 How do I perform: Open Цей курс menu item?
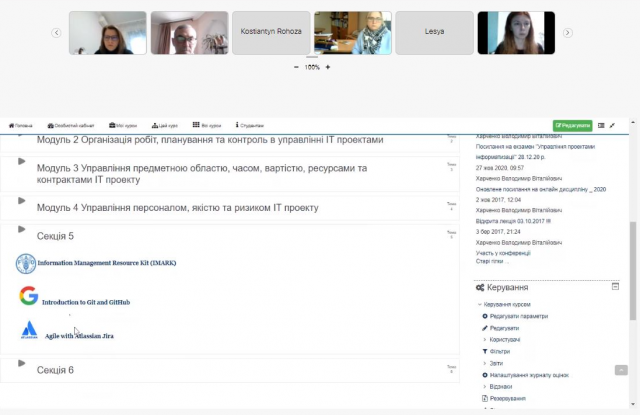[x=164, y=125]
